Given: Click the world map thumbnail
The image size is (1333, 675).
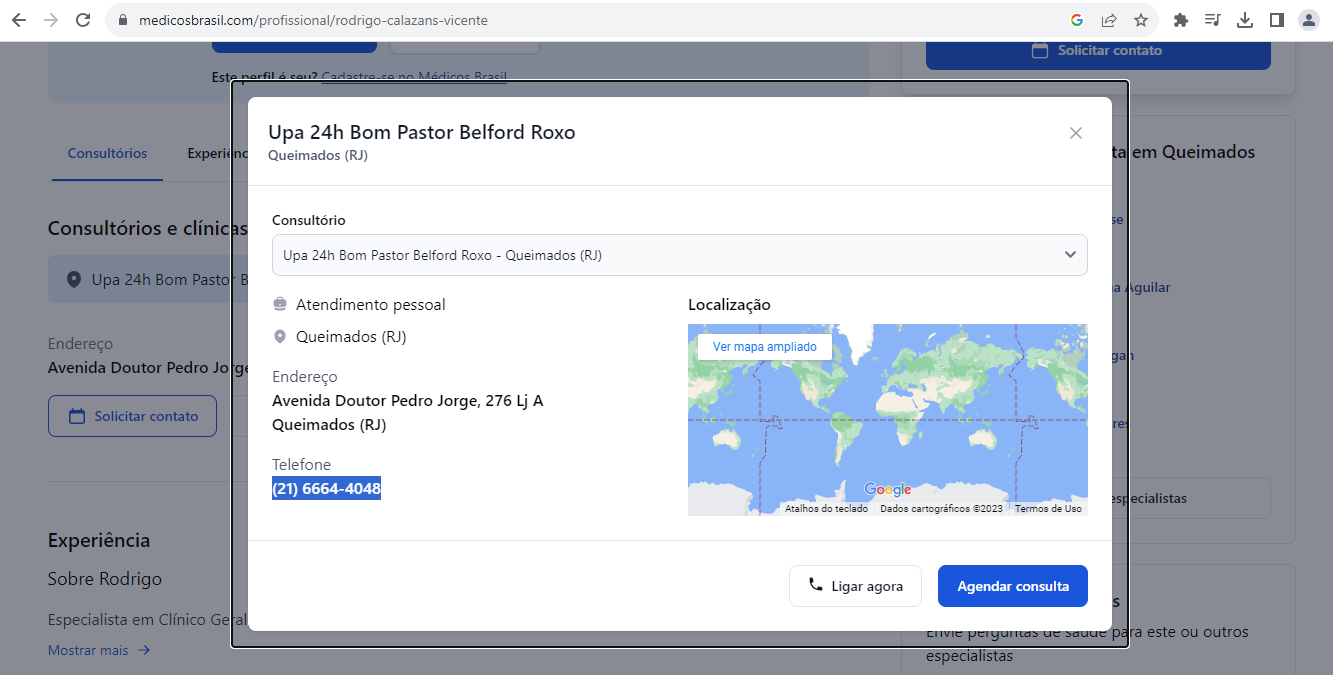Looking at the screenshot, I should 888,420.
